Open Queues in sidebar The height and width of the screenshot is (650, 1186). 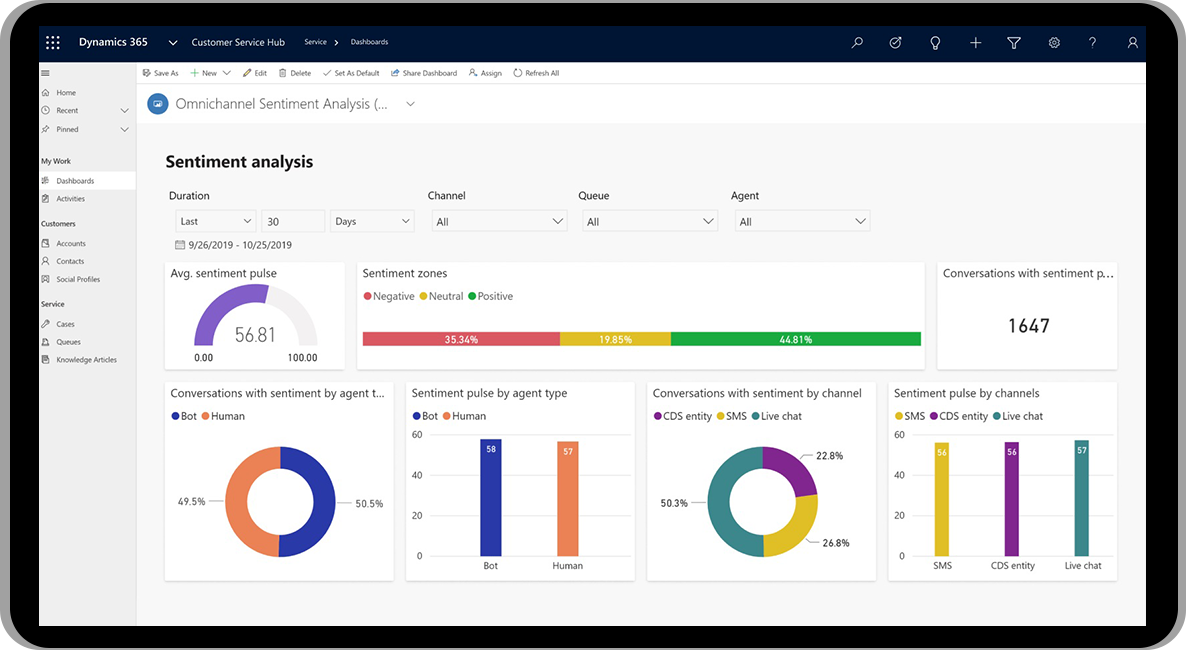click(68, 342)
